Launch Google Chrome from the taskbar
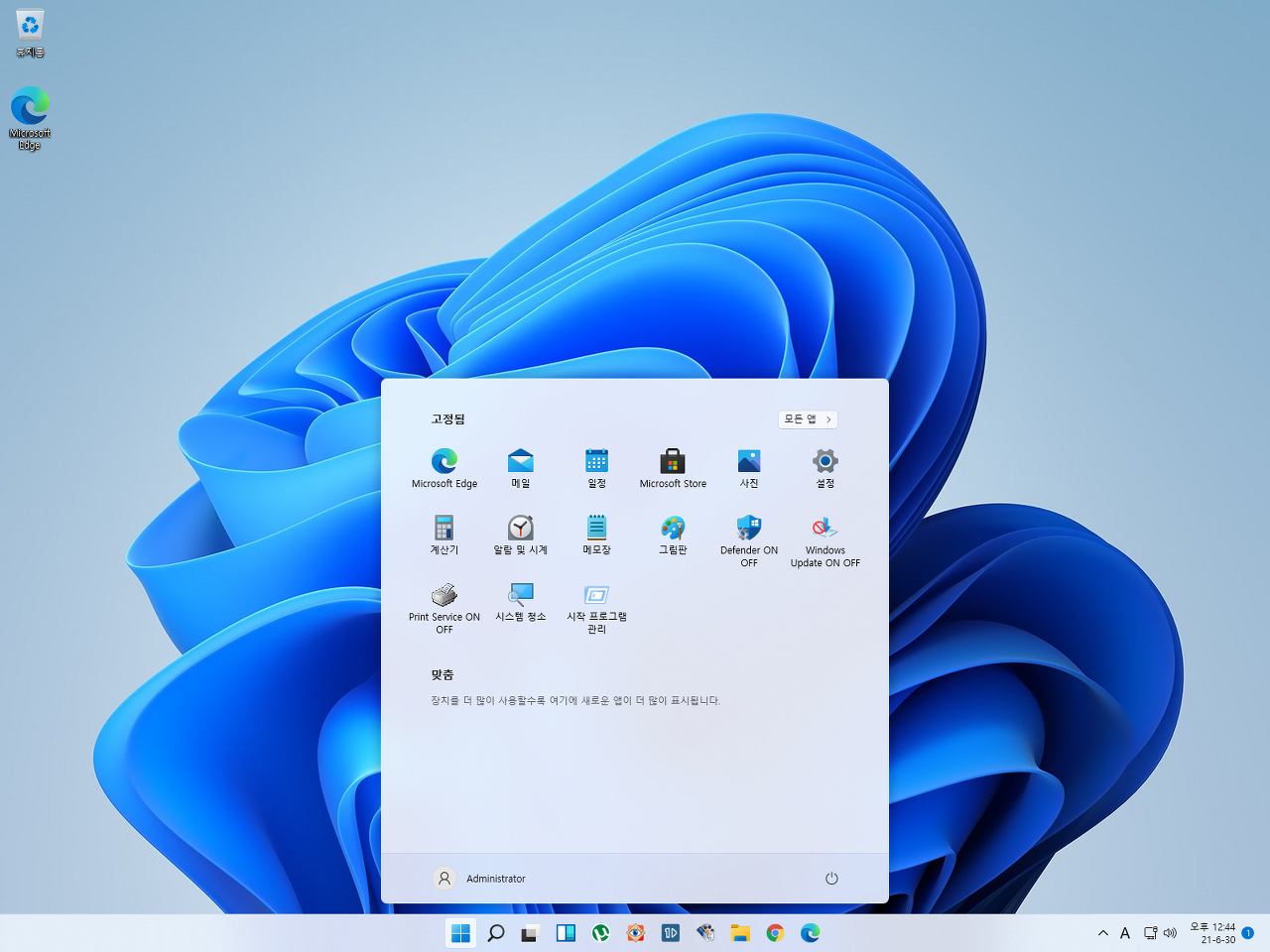1270x952 pixels. [775, 933]
